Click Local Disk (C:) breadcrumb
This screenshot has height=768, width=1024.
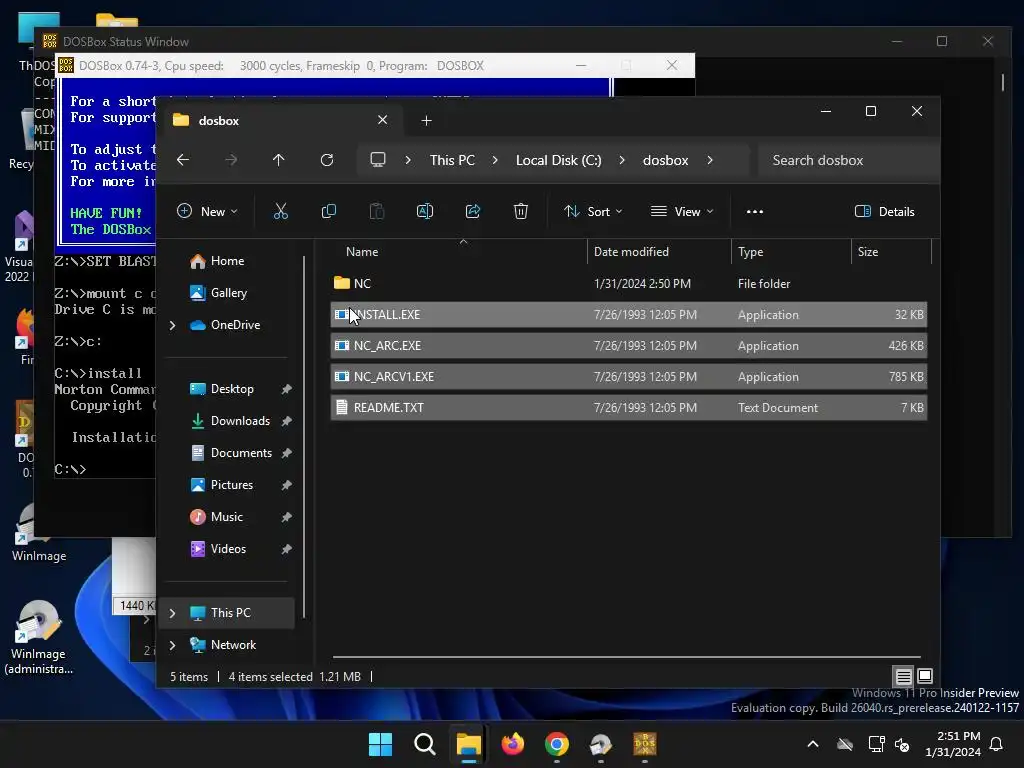pos(558,160)
